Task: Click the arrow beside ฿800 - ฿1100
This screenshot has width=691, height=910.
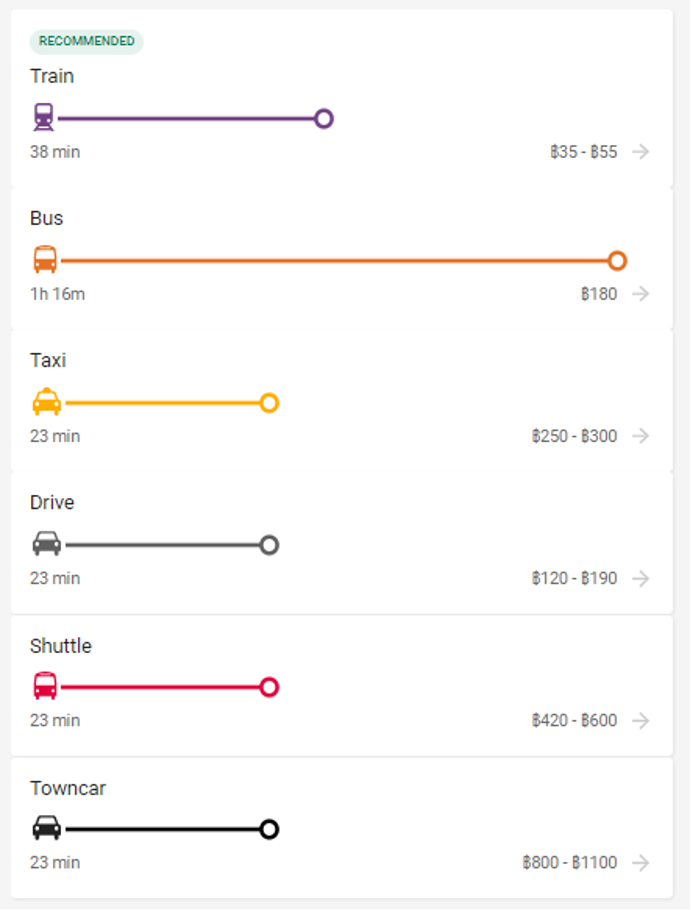Action: coord(641,863)
